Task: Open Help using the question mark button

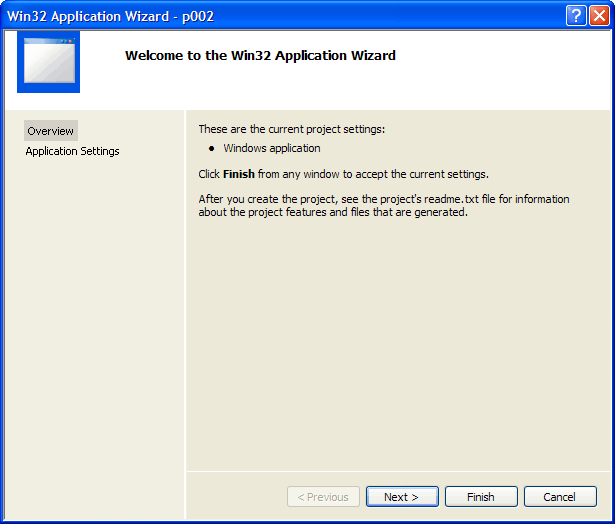Action: coord(575,15)
